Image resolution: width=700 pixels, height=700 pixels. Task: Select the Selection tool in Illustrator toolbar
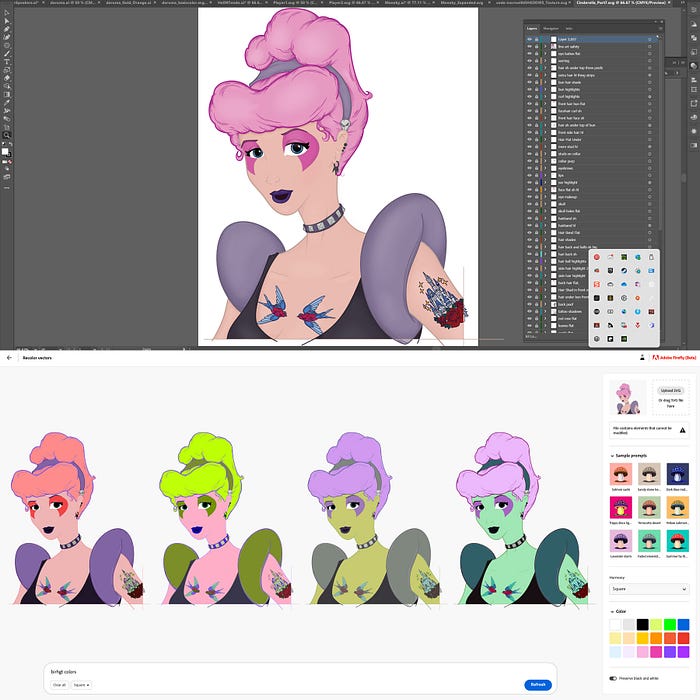[x=6, y=13]
